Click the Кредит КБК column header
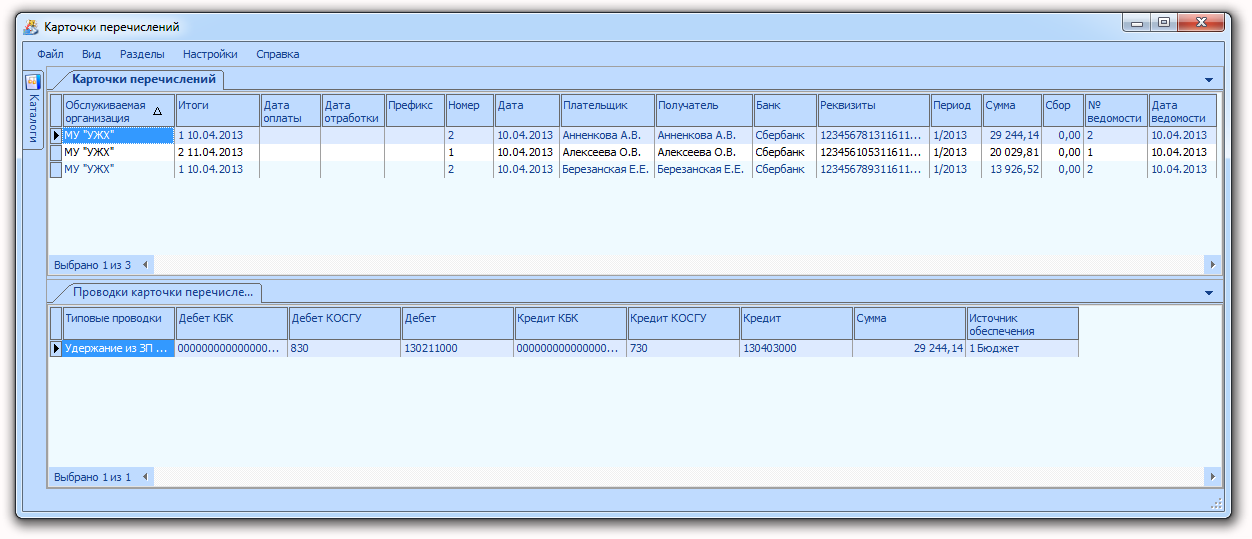Screen dimensions: 1252x539 (x=571, y=324)
